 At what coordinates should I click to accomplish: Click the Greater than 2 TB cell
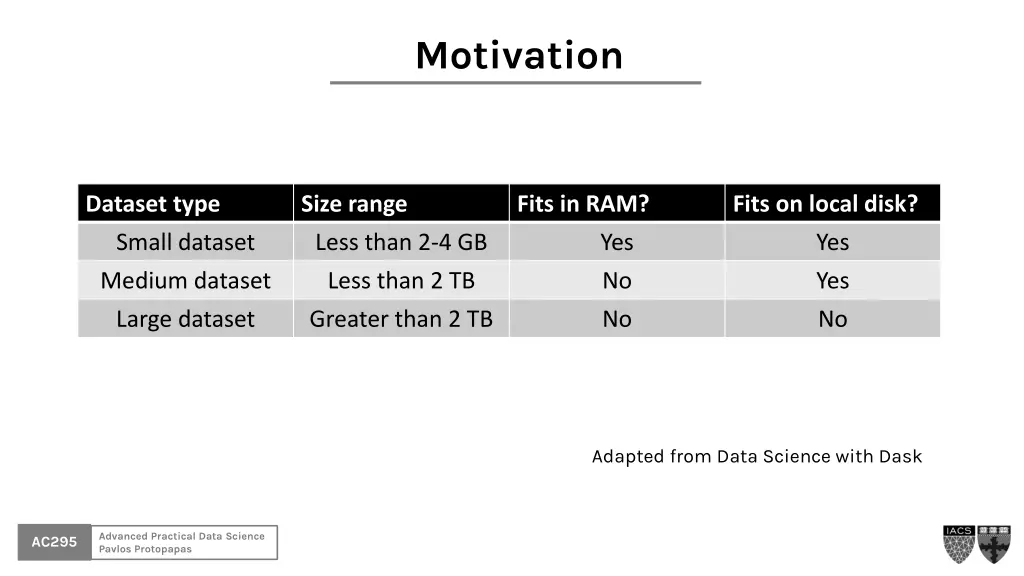(x=401, y=319)
